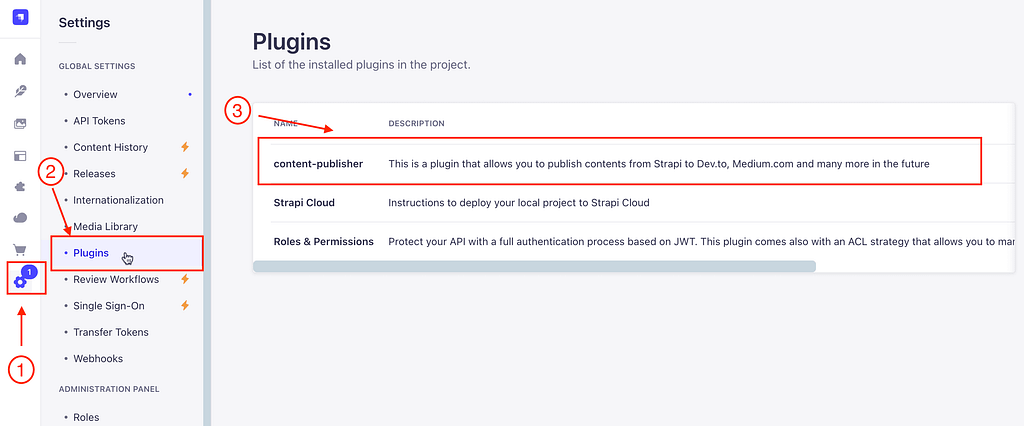Click blue notification dot beside Overview
This screenshot has width=1024, height=426.
tap(190, 95)
